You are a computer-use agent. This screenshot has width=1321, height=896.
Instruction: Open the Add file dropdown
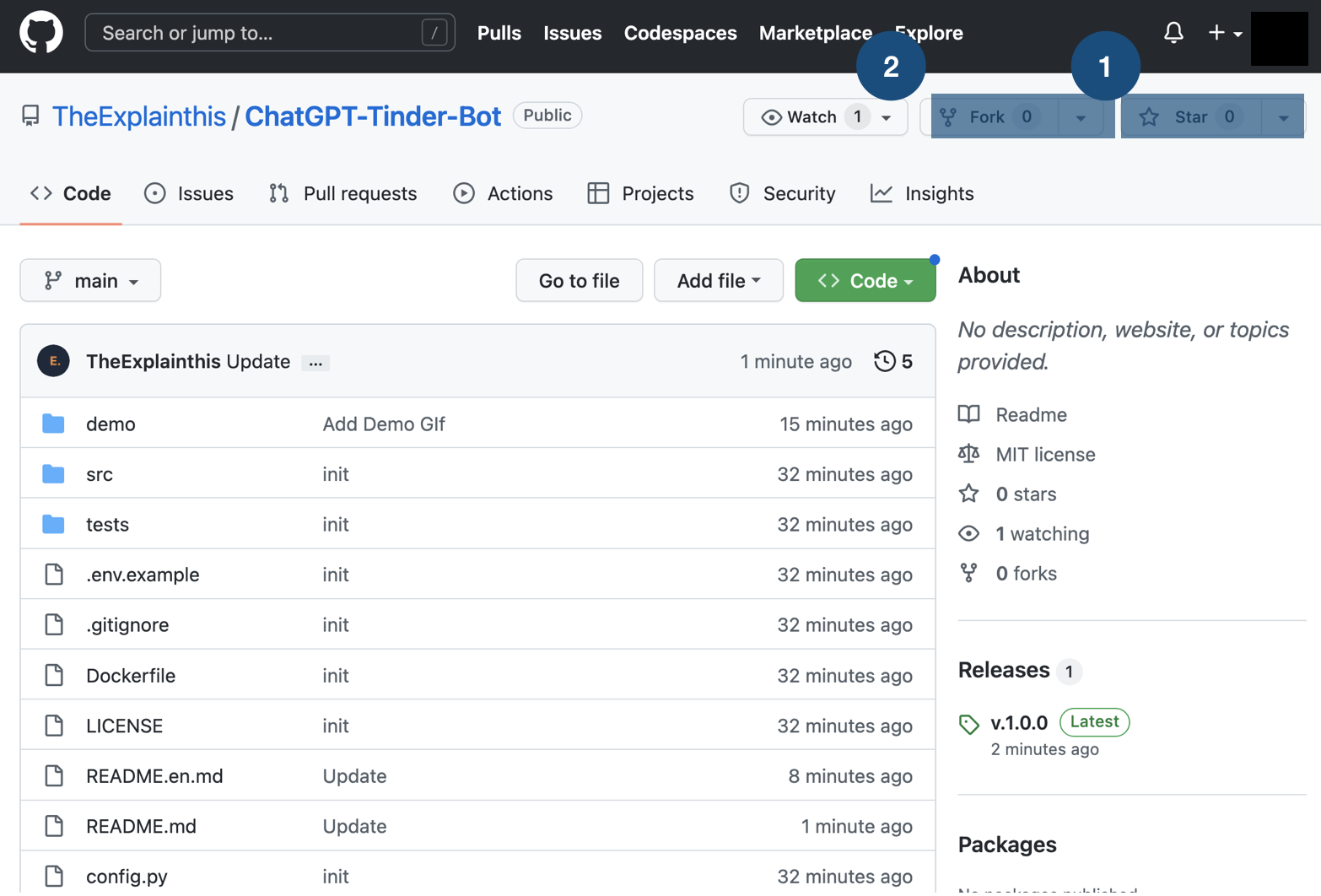coord(718,280)
